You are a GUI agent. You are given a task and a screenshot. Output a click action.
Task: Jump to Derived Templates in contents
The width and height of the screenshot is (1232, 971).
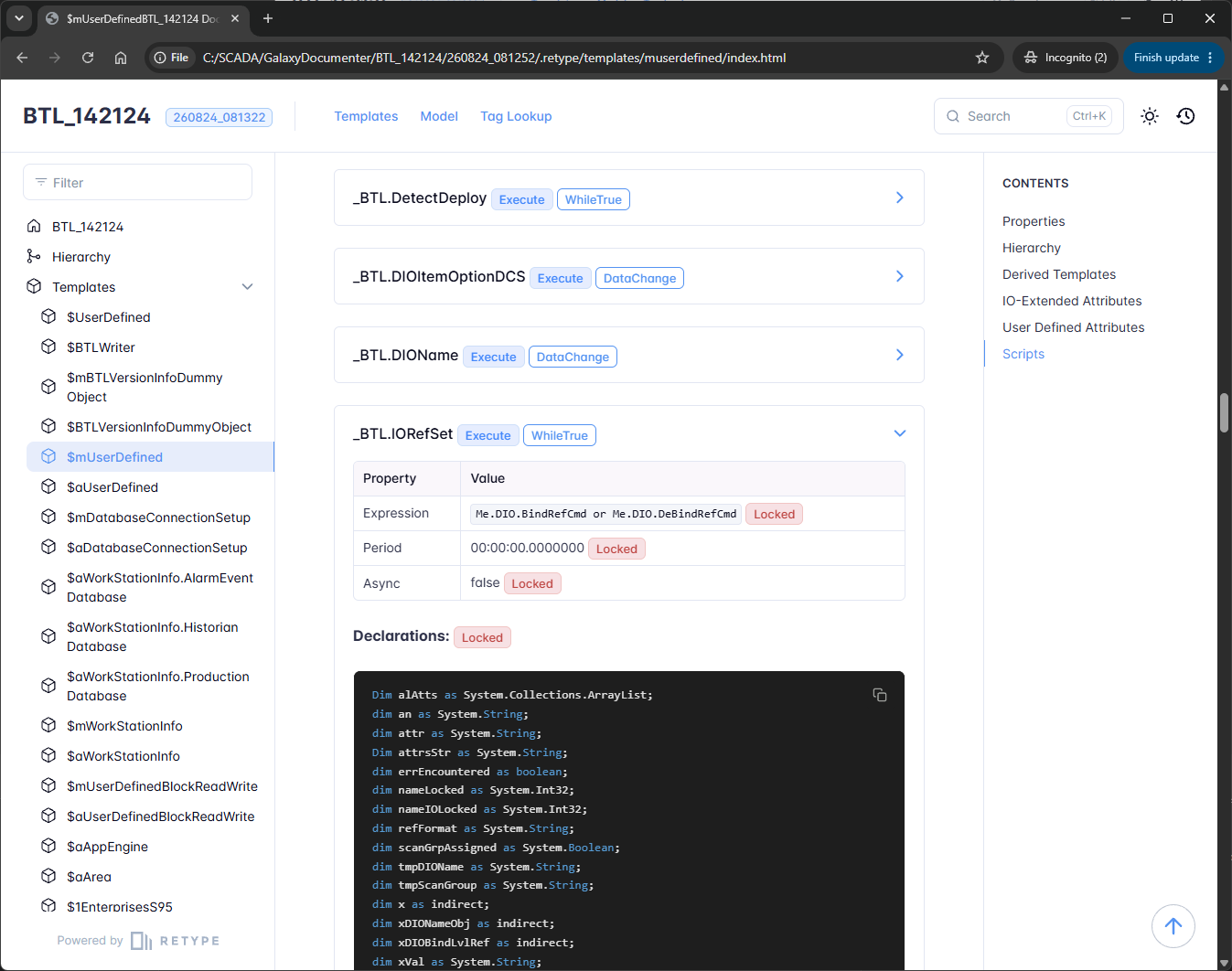(1059, 274)
